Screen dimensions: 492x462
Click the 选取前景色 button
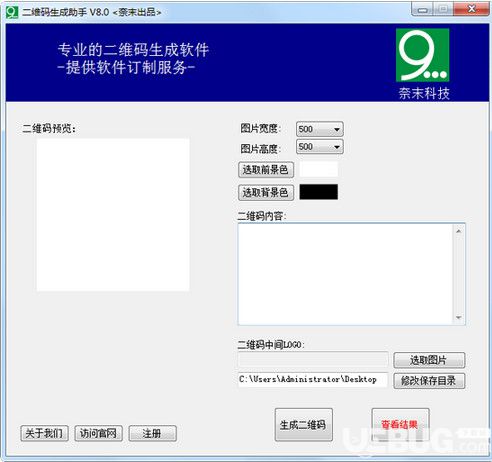pyautogui.click(x=266, y=170)
